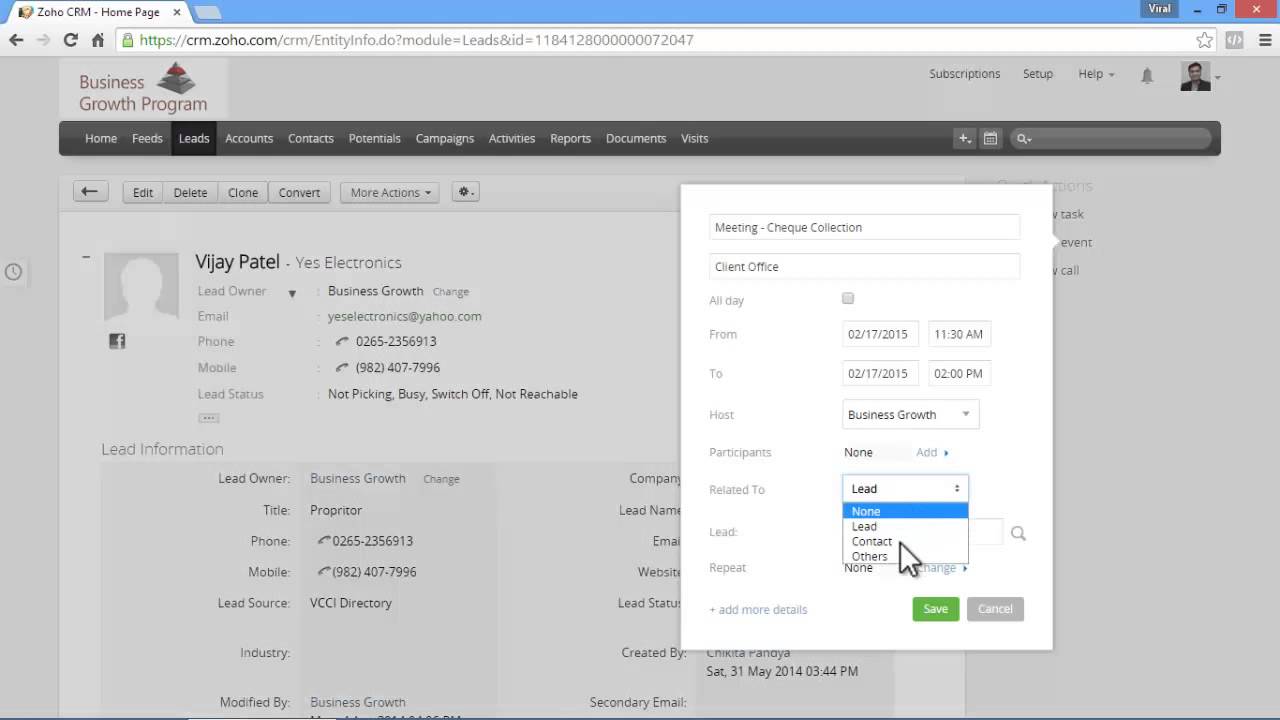Open the Subscriptions link

coord(965,74)
